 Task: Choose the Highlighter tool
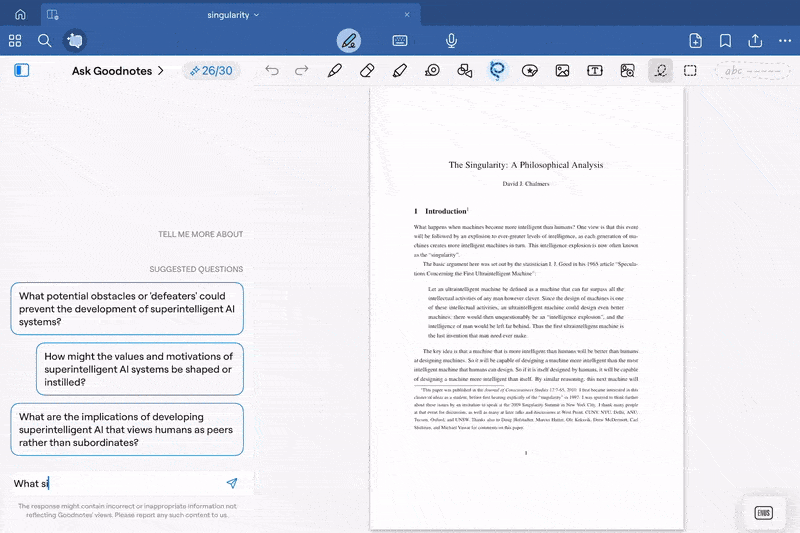coord(399,71)
